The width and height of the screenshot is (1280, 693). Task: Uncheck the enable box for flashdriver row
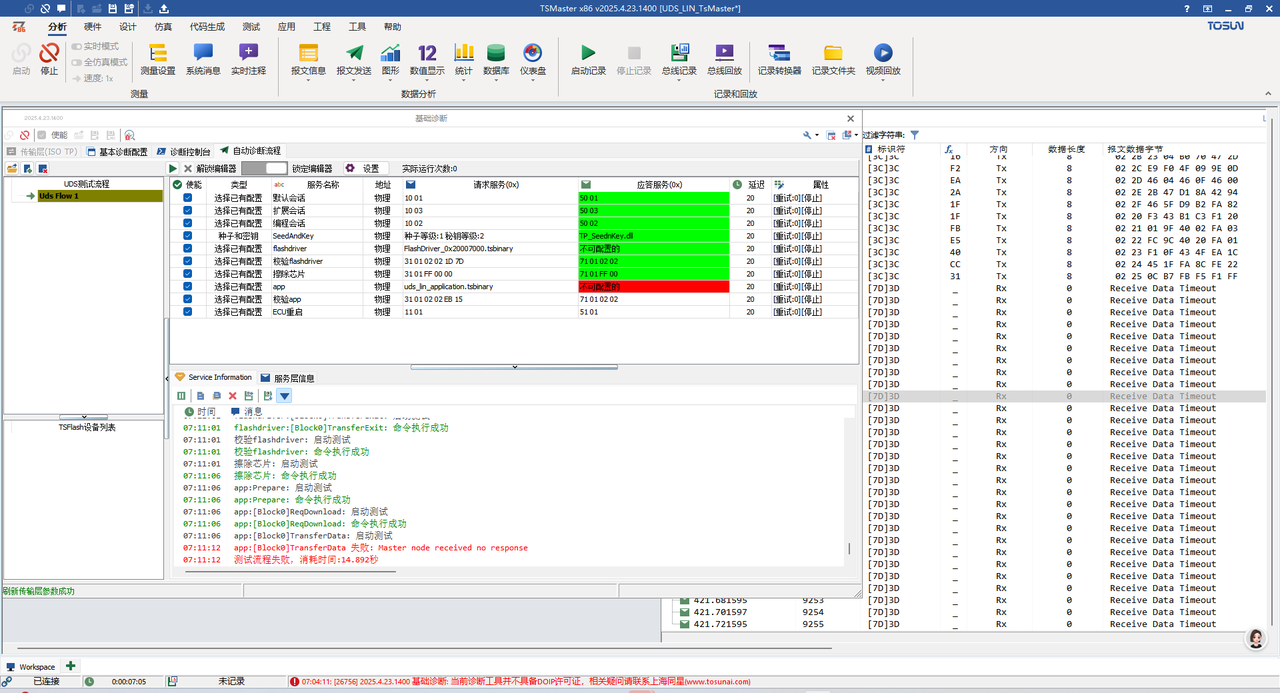(187, 248)
